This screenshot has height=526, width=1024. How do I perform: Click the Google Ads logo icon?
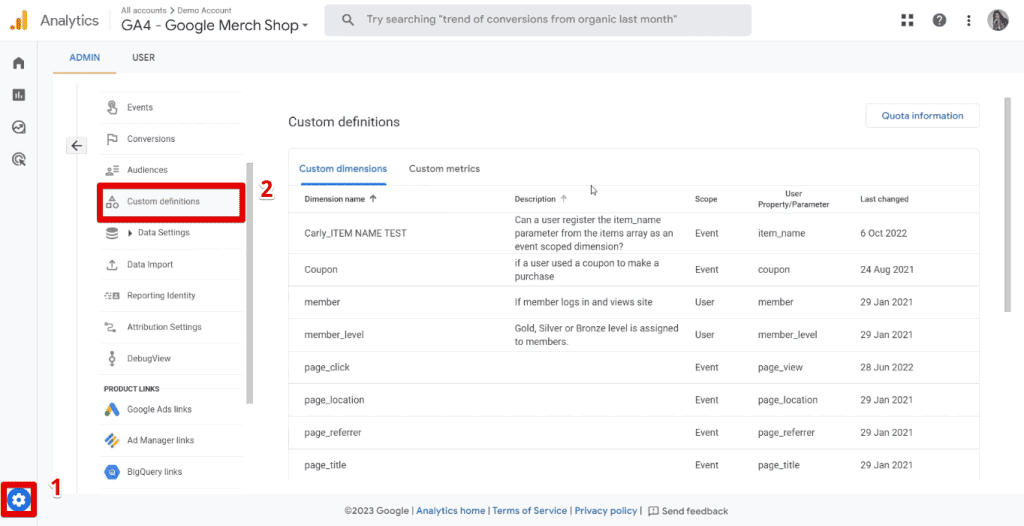point(112,410)
